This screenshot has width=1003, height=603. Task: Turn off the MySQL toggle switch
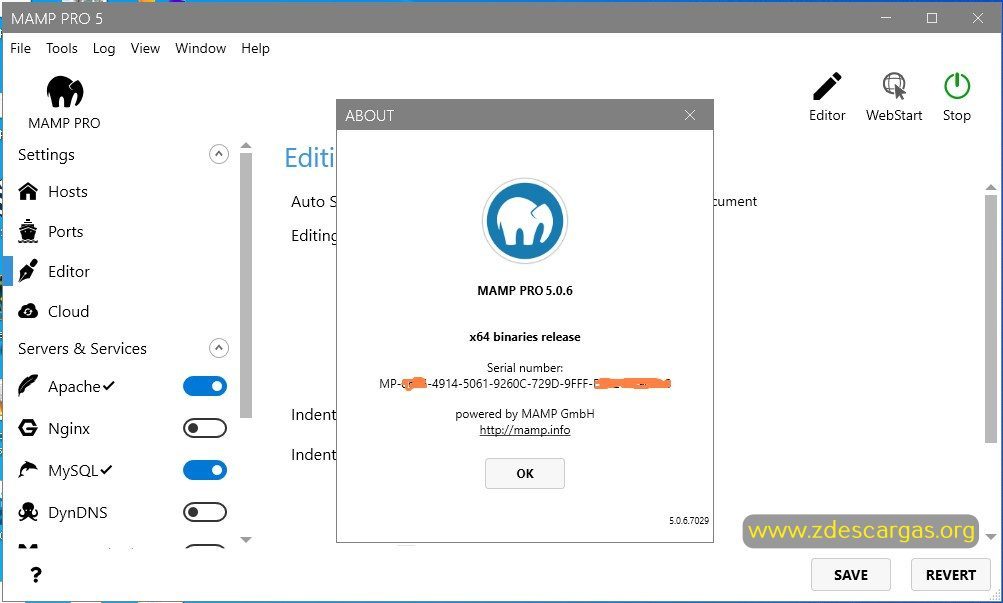click(205, 470)
